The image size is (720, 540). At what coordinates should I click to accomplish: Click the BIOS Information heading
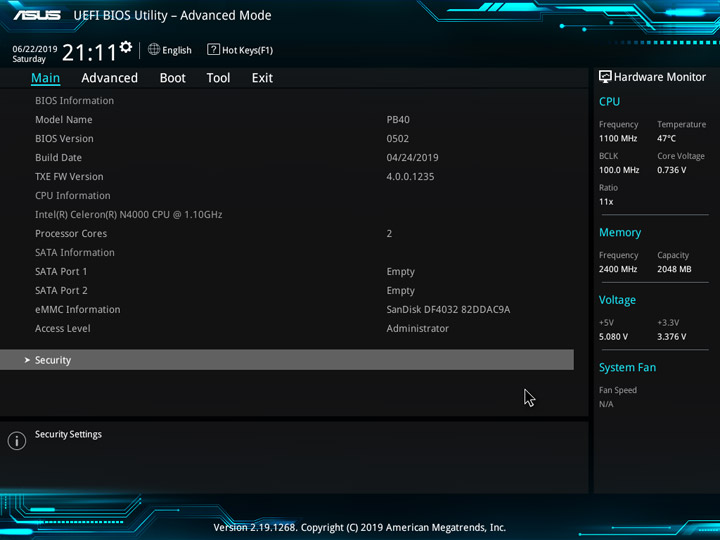click(x=74, y=101)
